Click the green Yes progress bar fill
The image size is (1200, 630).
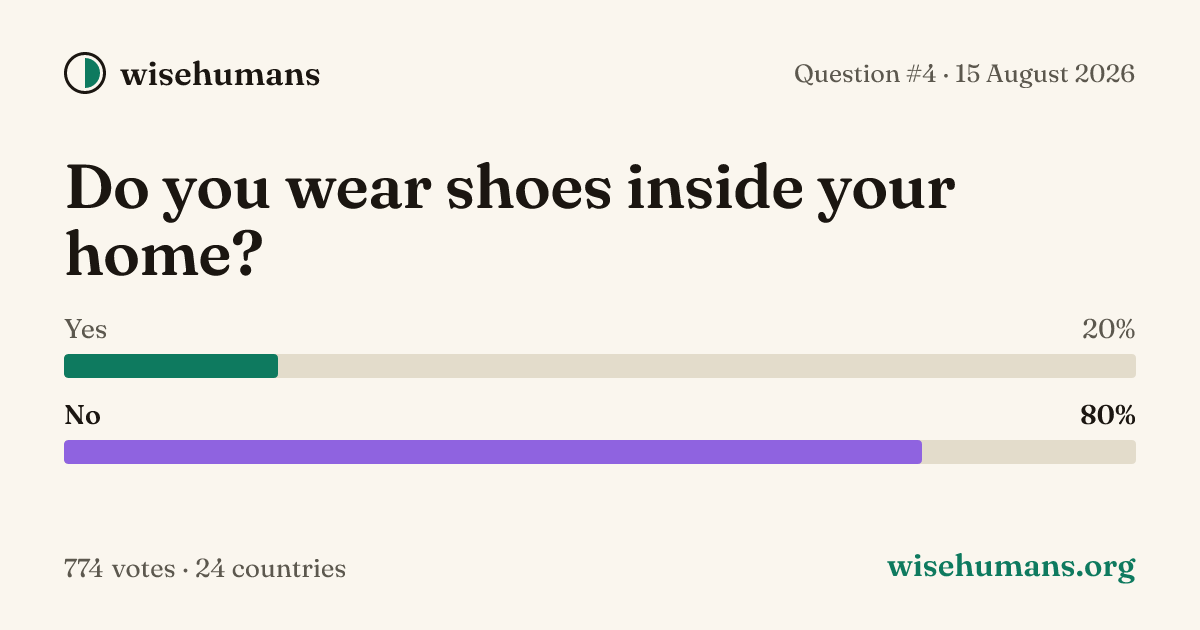click(171, 366)
